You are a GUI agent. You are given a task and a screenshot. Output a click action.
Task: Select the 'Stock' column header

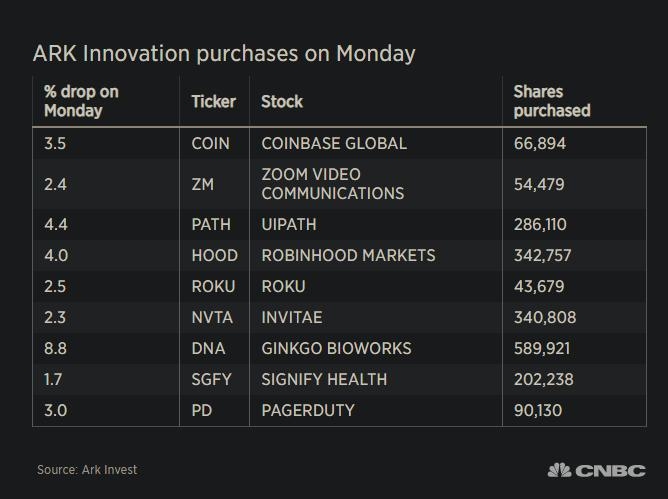(x=281, y=101)
